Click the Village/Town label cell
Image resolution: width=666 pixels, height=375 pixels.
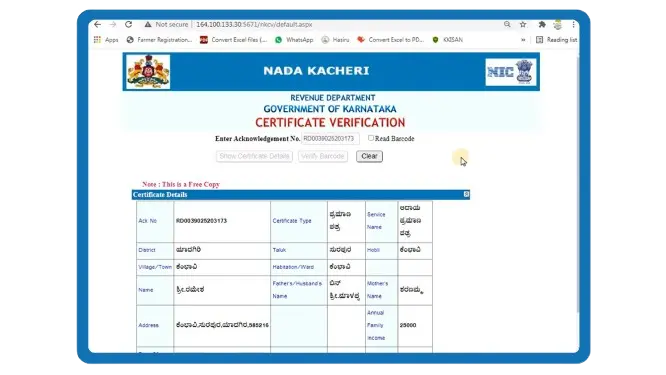(155, 267)
